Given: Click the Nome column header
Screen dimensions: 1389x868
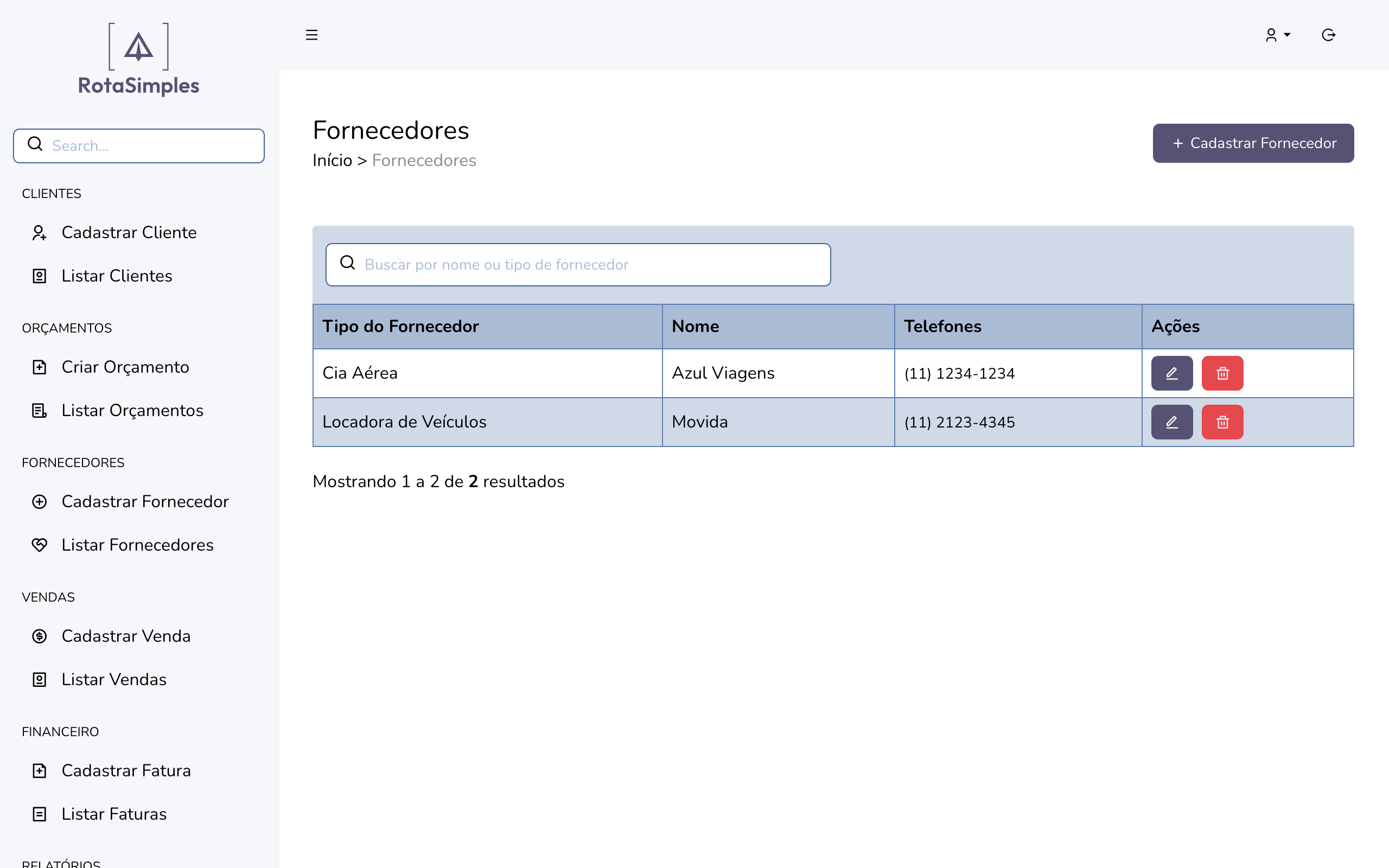Looking at the screenshot, I should pyautogui.click(x=778, y=326).
